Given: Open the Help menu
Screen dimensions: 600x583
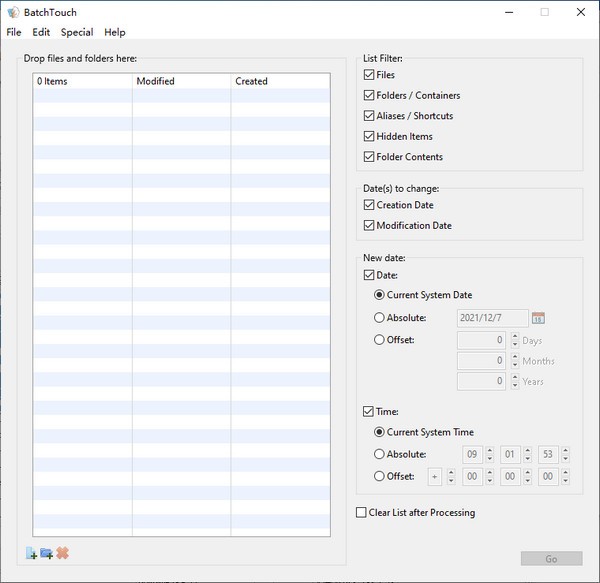Looking at the screenshot, I should [x=115, y=32].
